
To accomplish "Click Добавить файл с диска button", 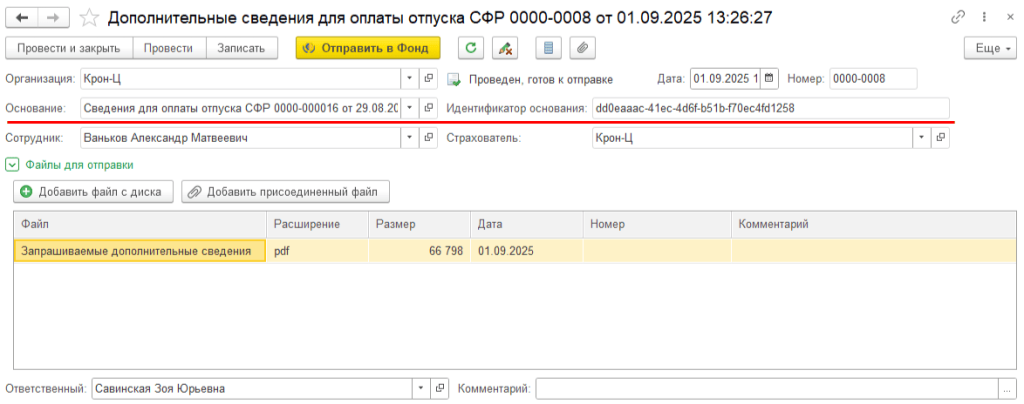I will tap(93, 192).
